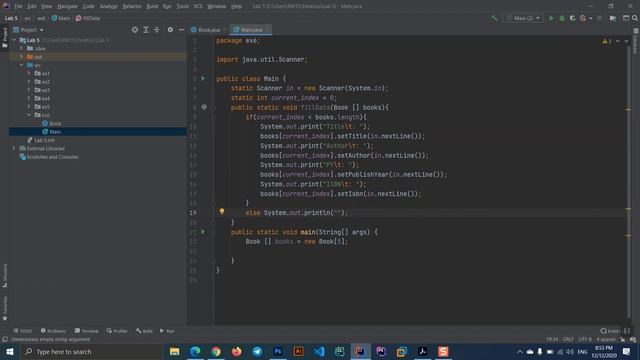This screenshot has width=640, height=360.
Task: Open Project Structure icon in top toolbar
Action: pos(613,18)
